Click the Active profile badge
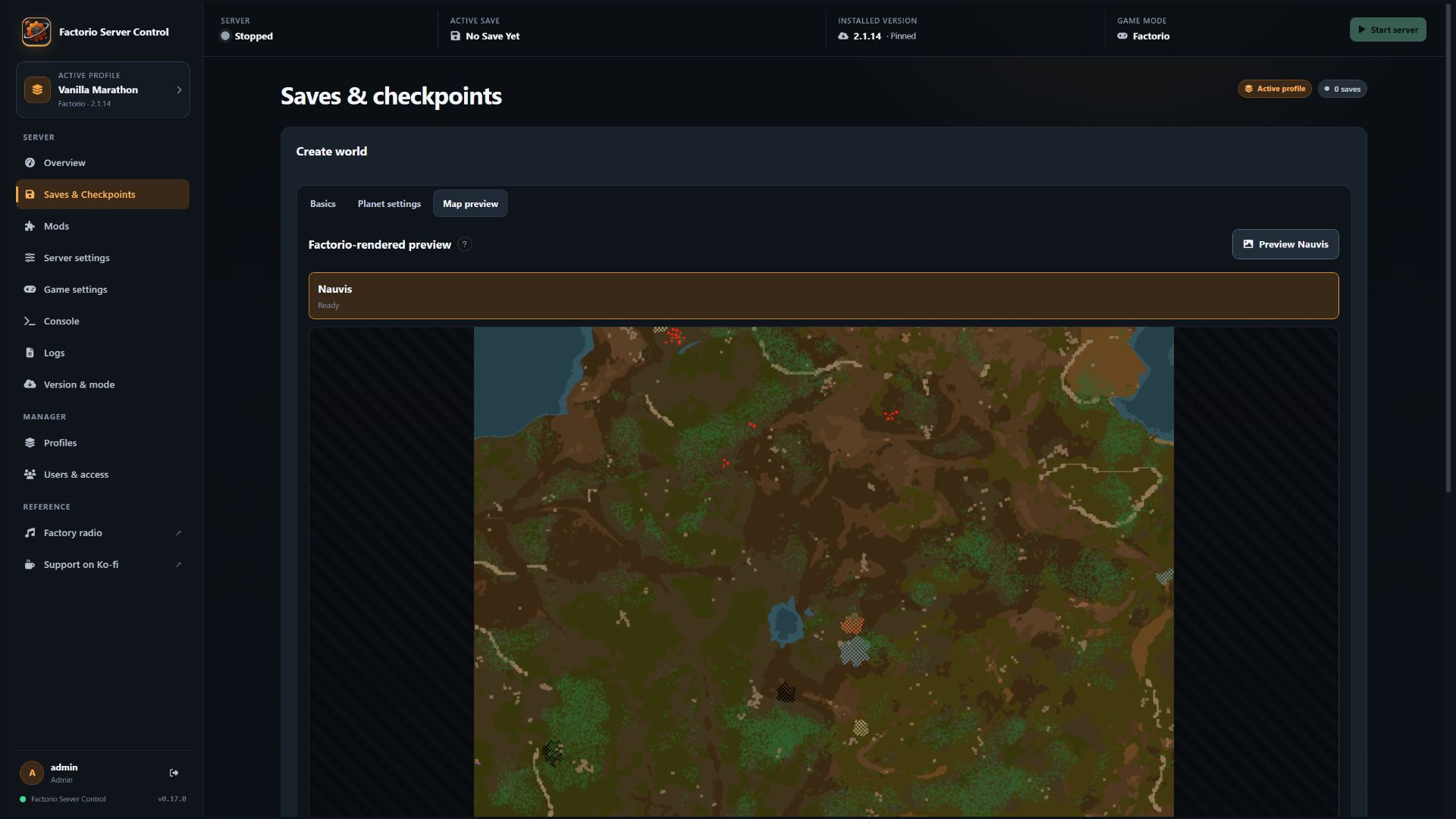1456x819 pixels. 1275,89
